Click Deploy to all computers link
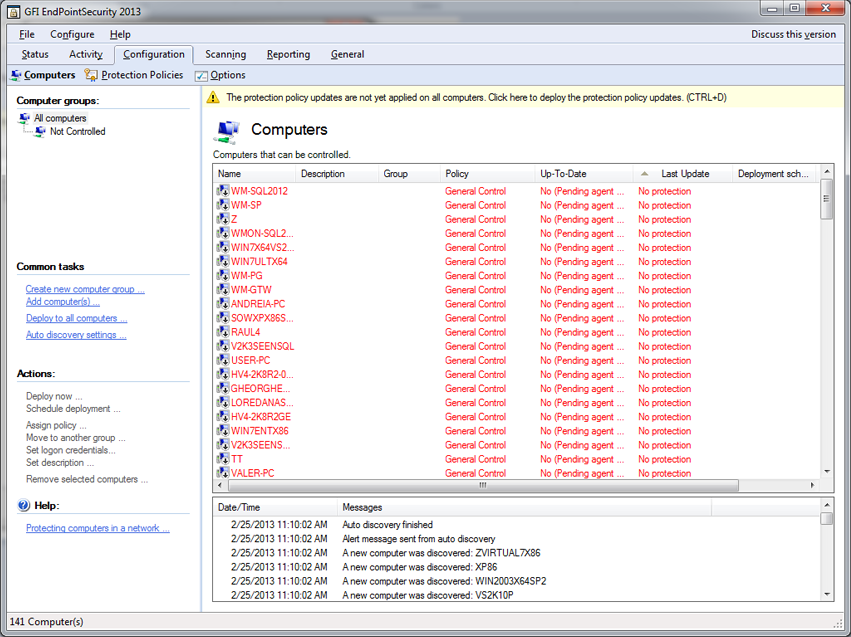Viewport: 851px width, 637px height. (77, 318)
